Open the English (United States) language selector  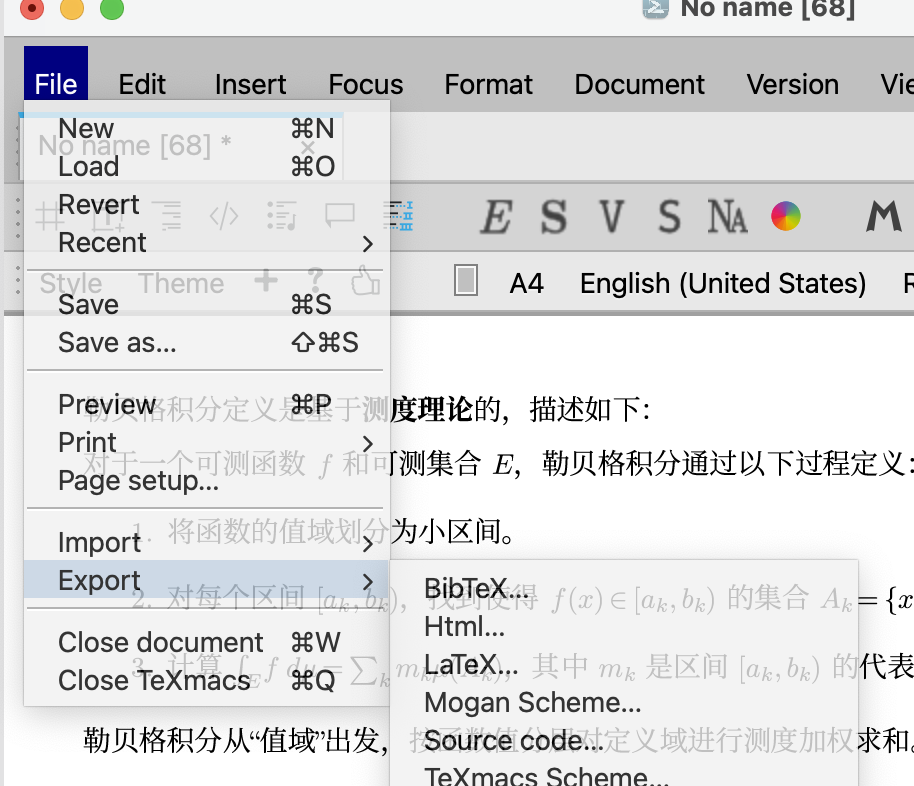point(722,284)
